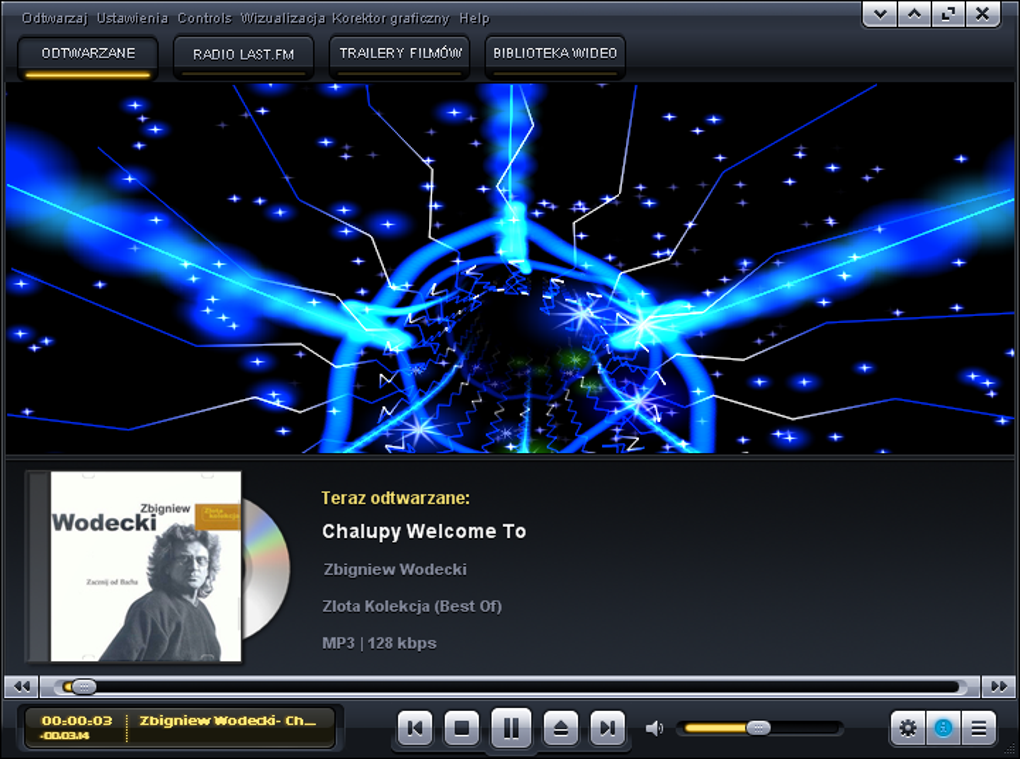Show the playlist with the list icon
This screenshot has height=759, width=1020.
pyautogui.click(x=978, y=728)
